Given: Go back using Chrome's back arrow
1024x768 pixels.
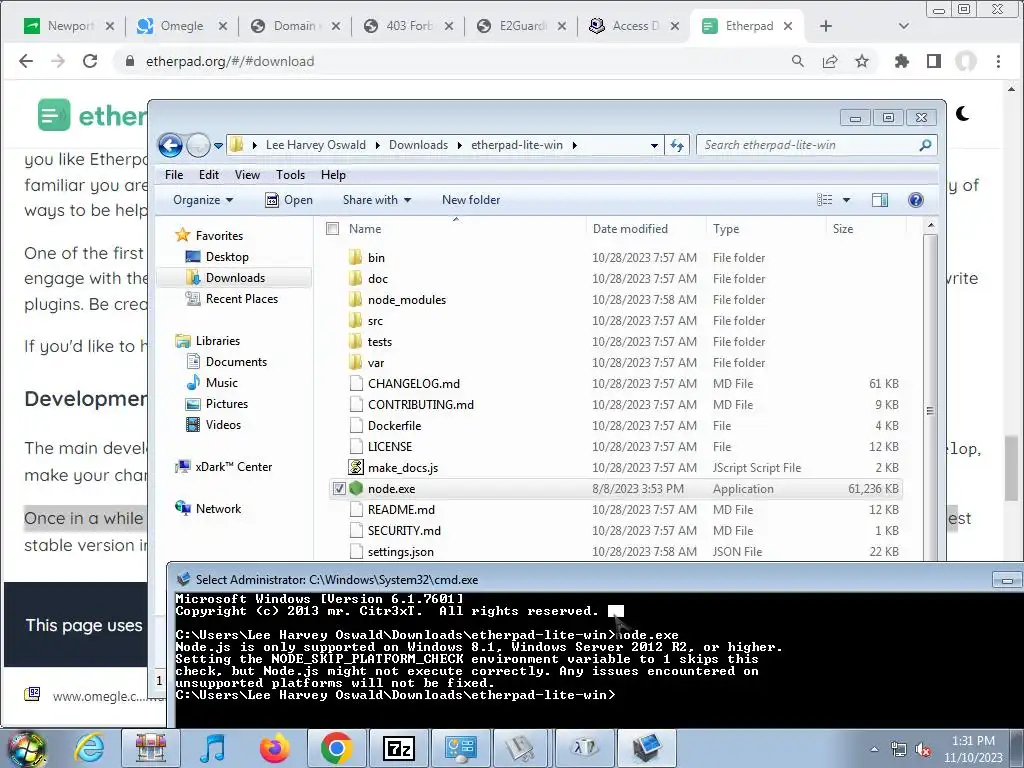Looking at the screenshot, I should 25,61.
